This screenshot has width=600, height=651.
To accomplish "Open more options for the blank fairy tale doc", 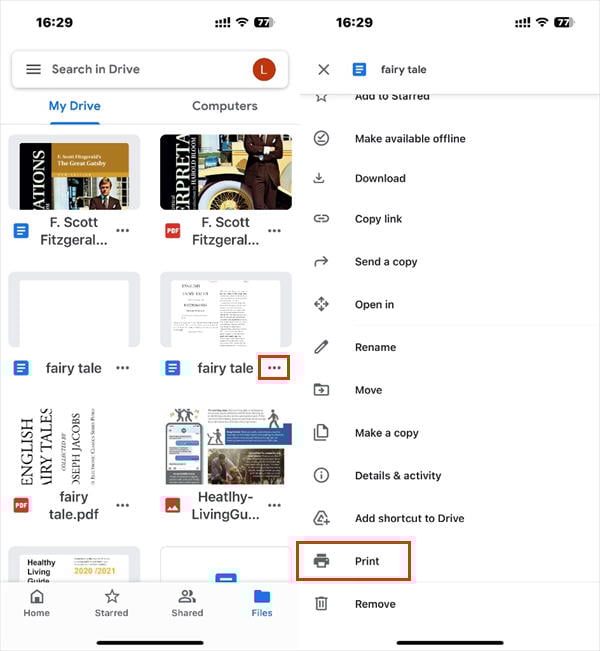I will pyautogui.click(x=122, y=368).
